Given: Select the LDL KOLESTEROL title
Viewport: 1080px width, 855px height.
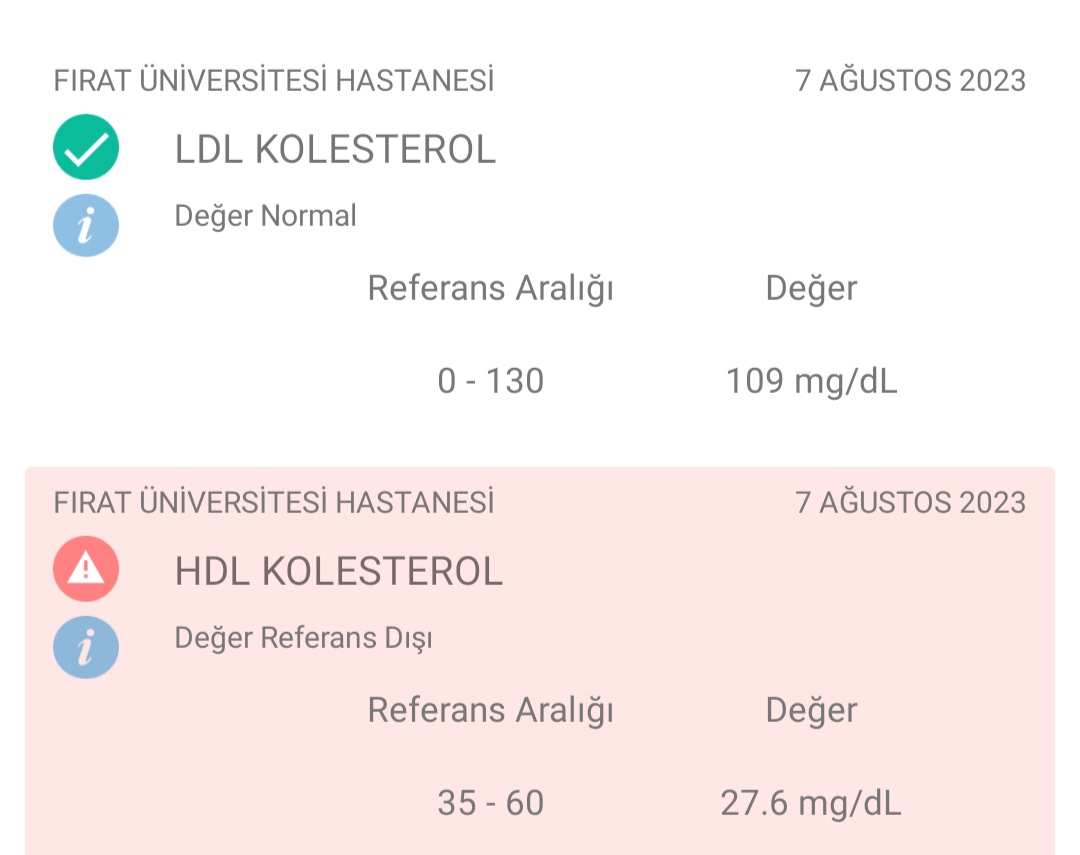Looking at the screenshot, I should [x=335, y=150].
